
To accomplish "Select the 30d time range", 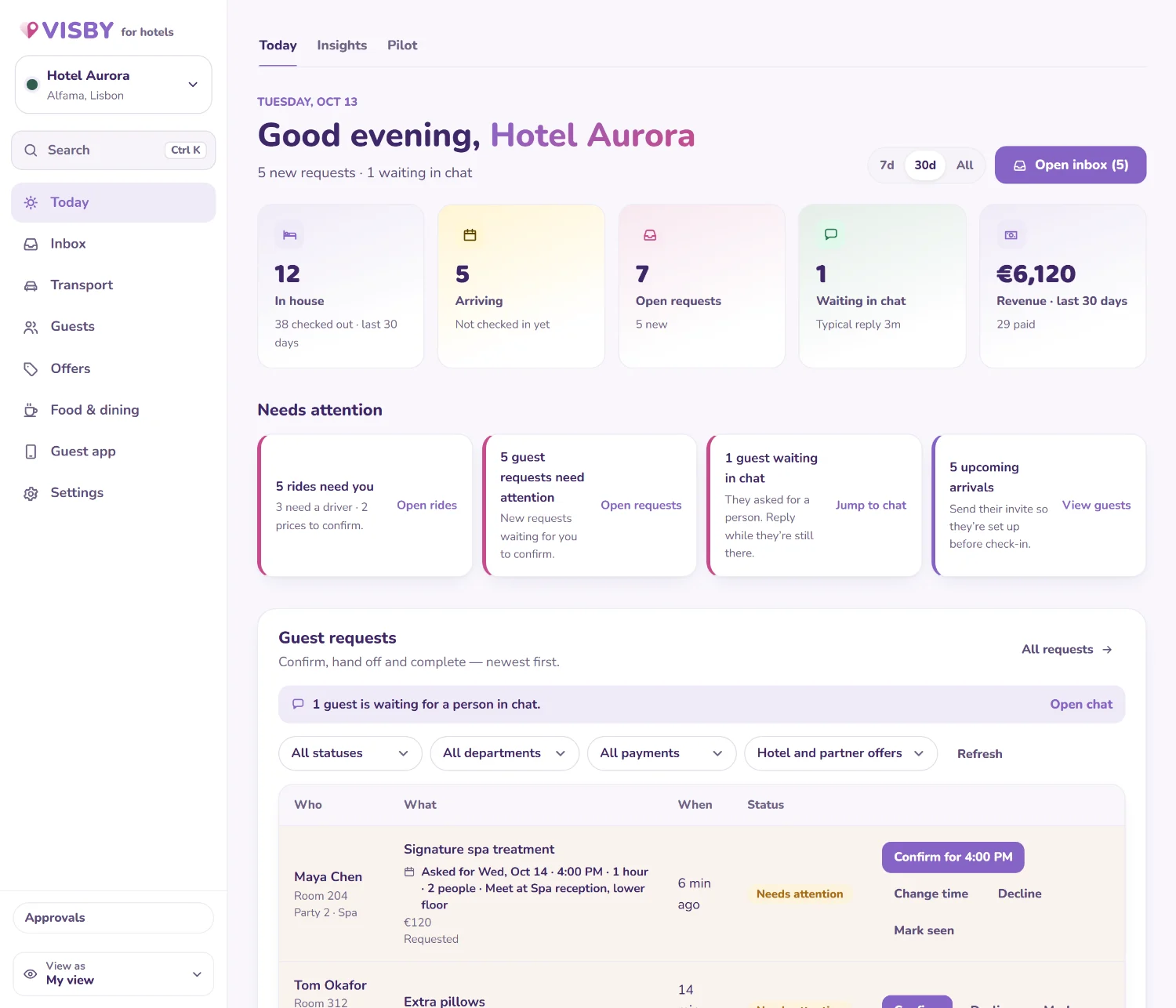I will coord(925,165).
